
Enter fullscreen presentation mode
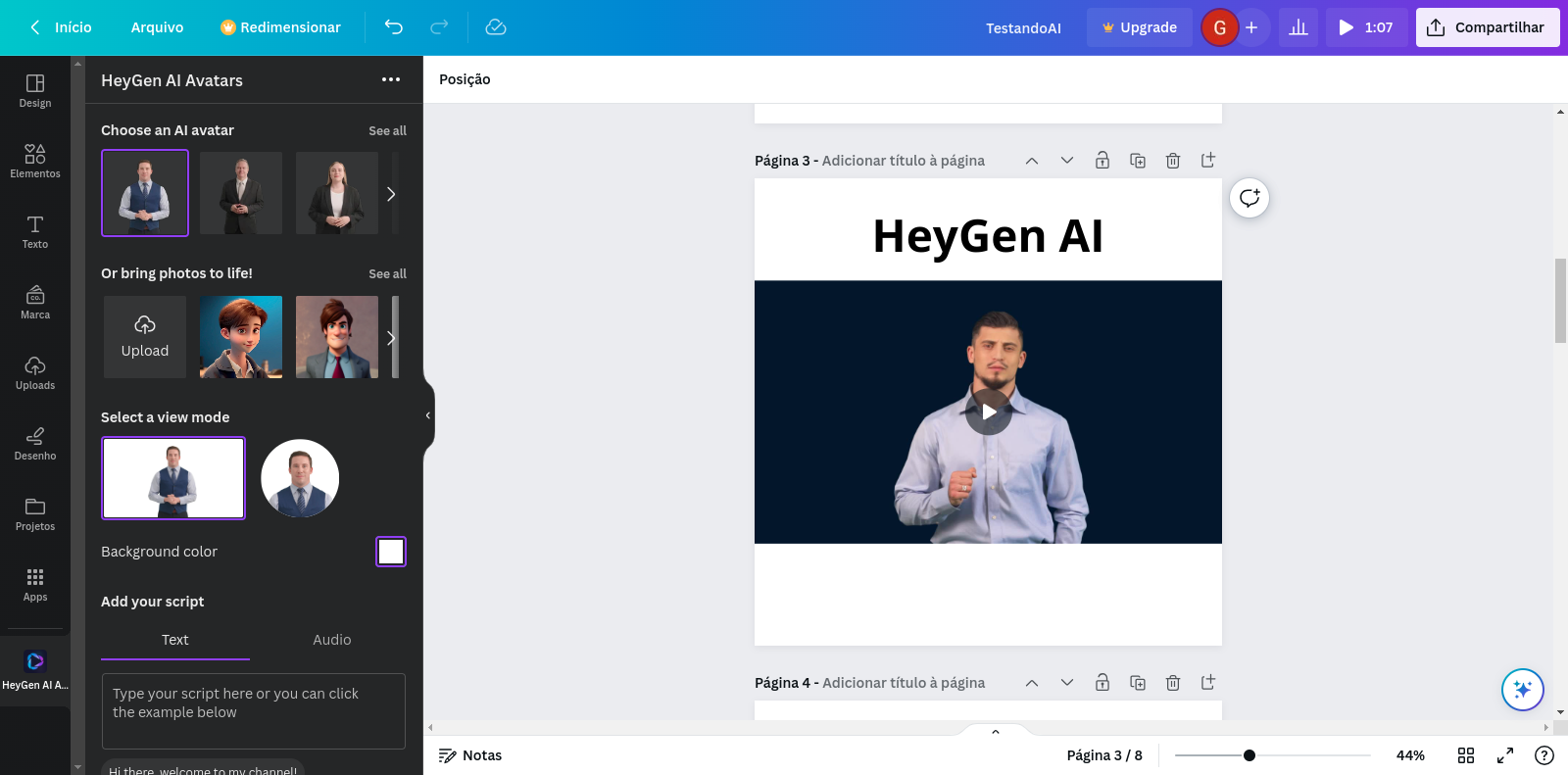click(x=1505, y=755)
